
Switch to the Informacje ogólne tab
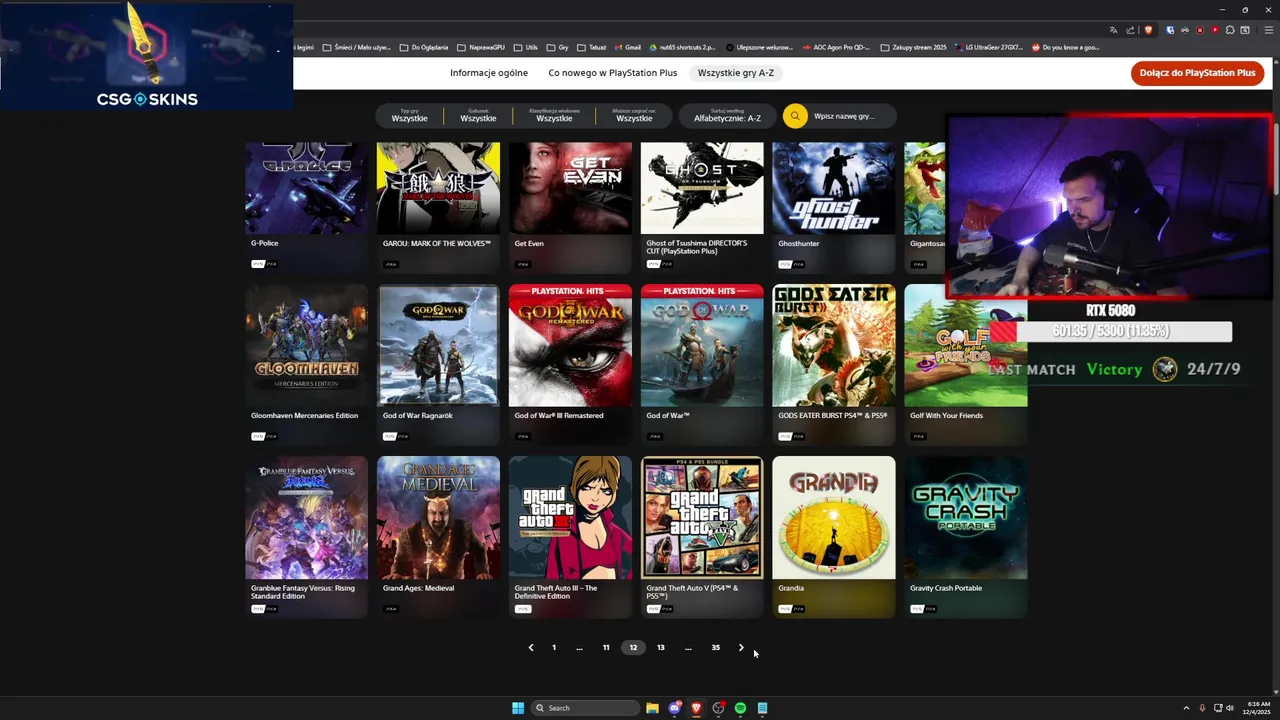[489, 73]
